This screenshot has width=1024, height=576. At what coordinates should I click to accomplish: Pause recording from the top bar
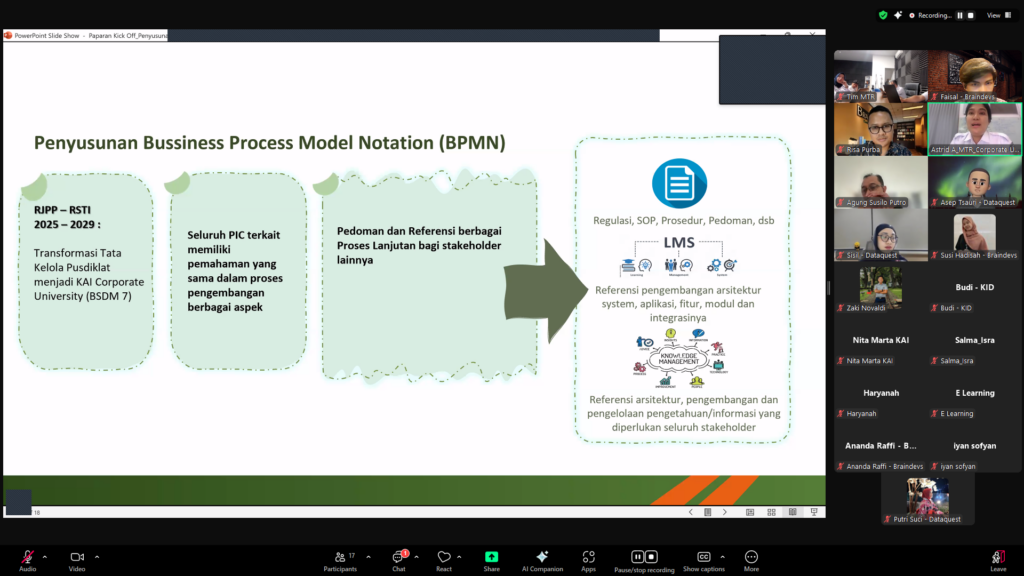pyautogui.click(x=959, y=15)
